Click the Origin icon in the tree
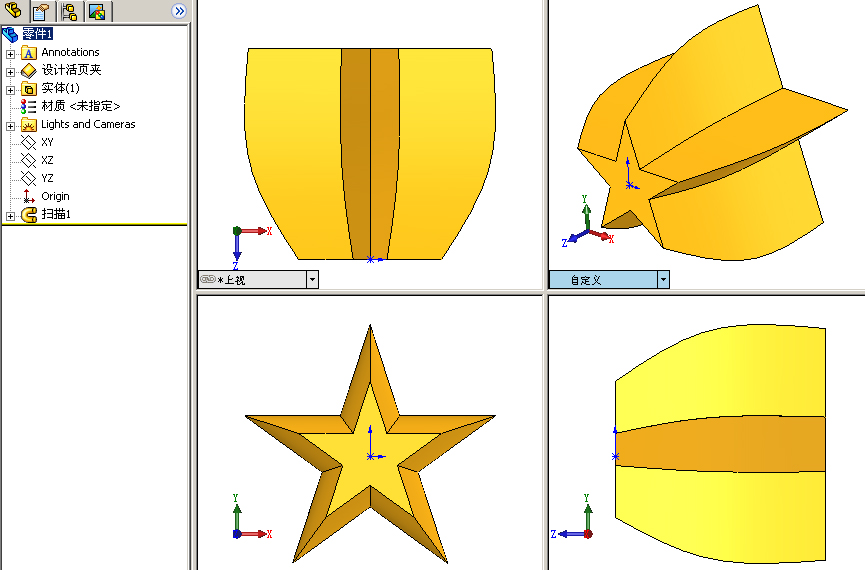 28,196
